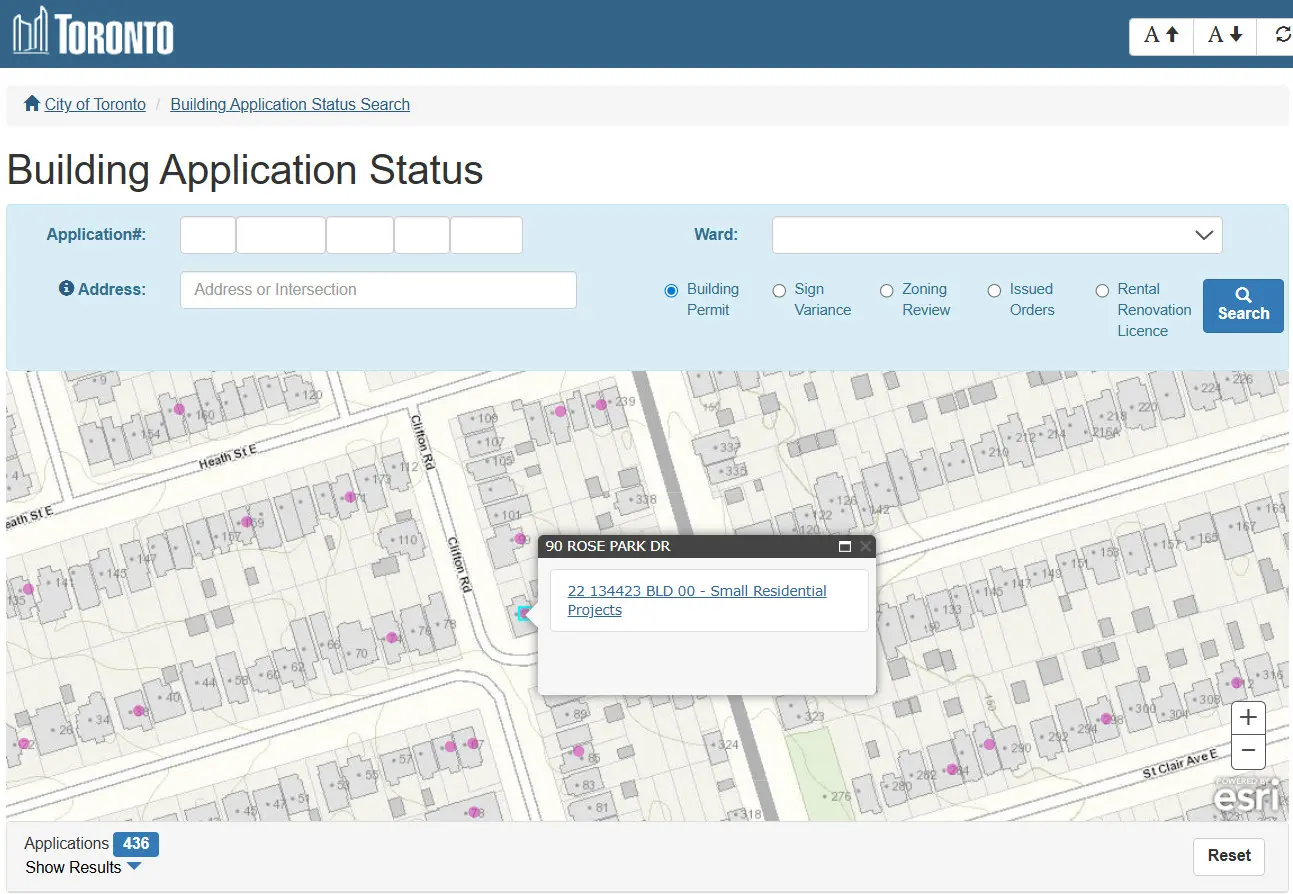Select the Rental Renovation Licence option
1293x894 pixels.
point(1102,291)
